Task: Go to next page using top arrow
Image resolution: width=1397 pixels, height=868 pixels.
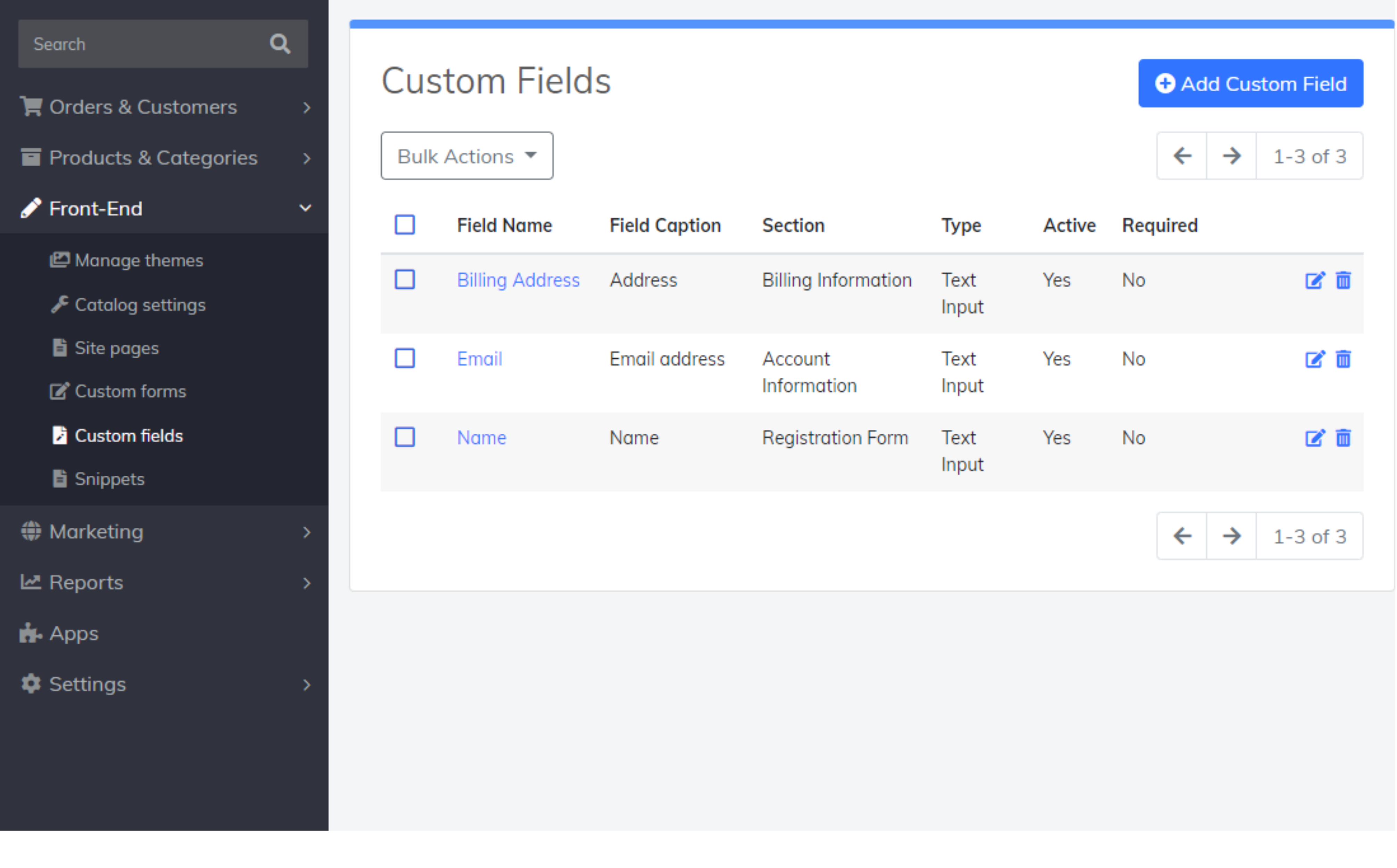Action: (1231, 156)
